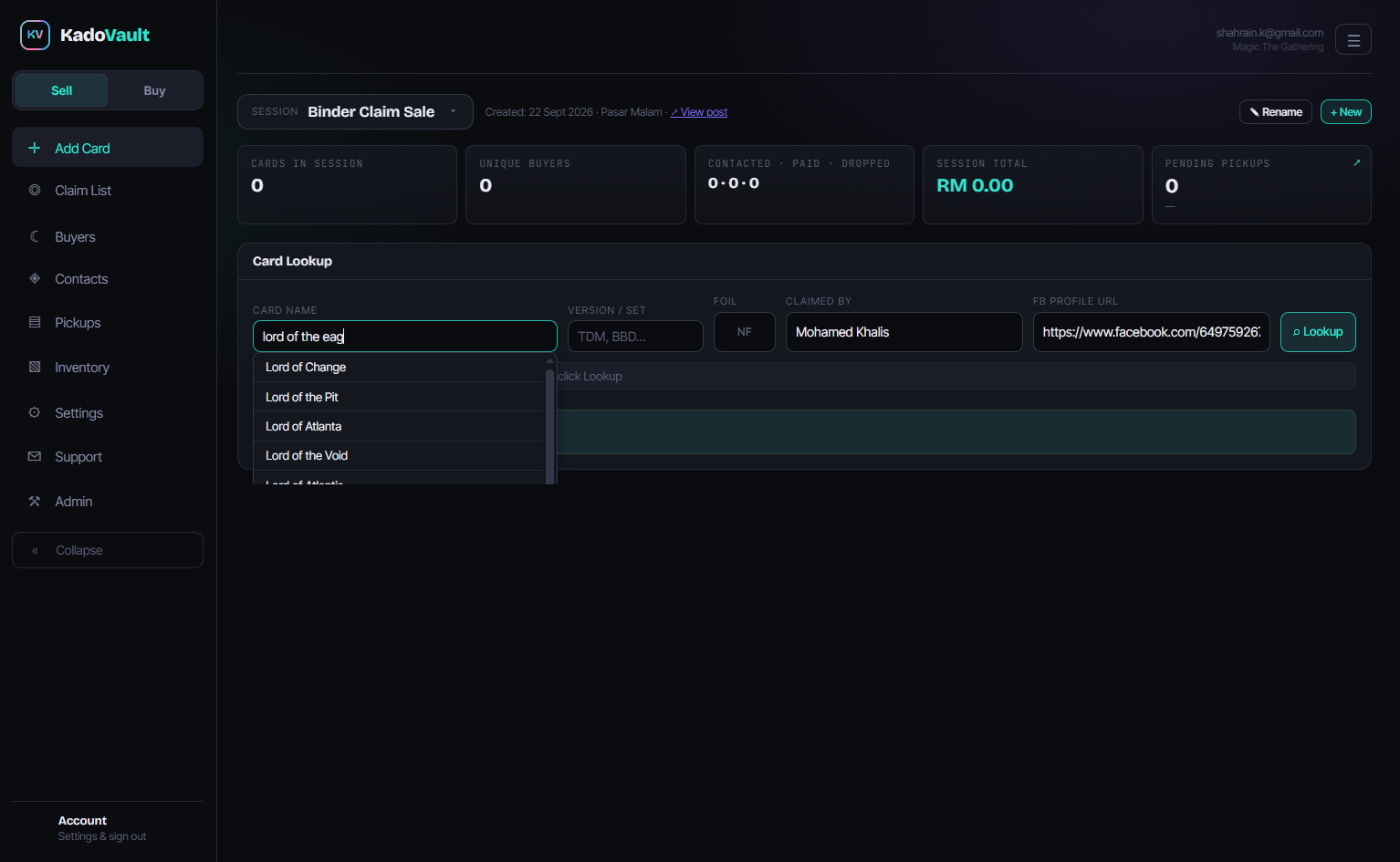1400x862 pixels.
Task: Click the Settings gear icon in the sidebar
Action: [35, 412]
